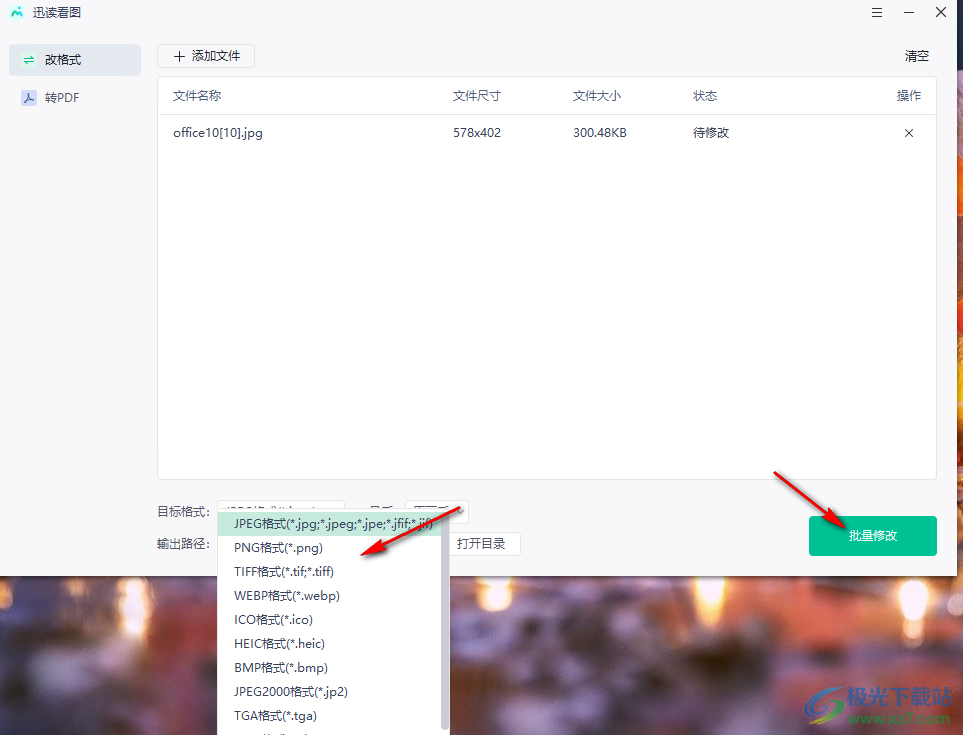Viewport: 963px width, 735px height.
Task: Choose TGA格式(*.tga) from the list
Action: [x=329, y=715]
